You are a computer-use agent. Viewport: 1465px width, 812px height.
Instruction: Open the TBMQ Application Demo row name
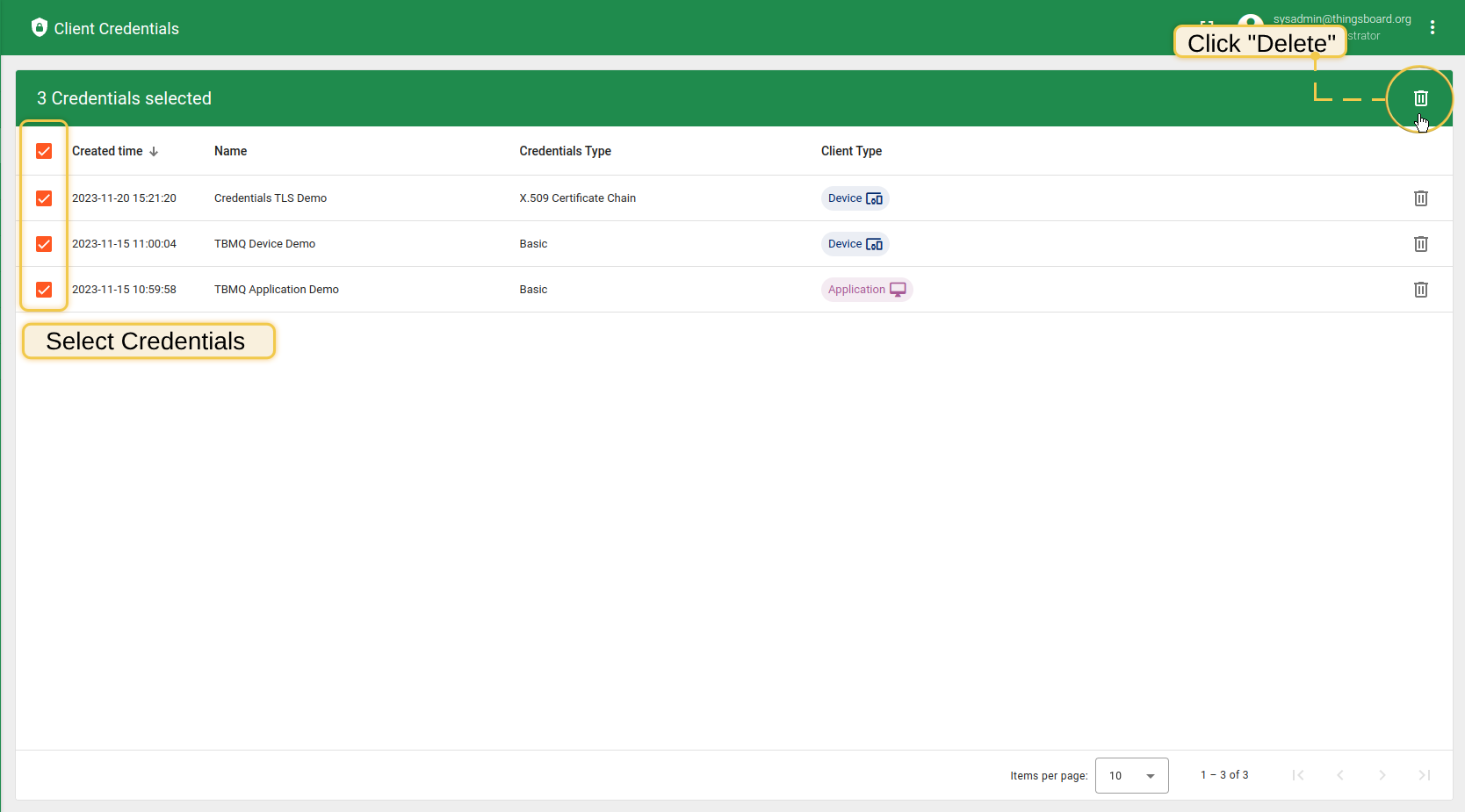[x=276, y=290]
